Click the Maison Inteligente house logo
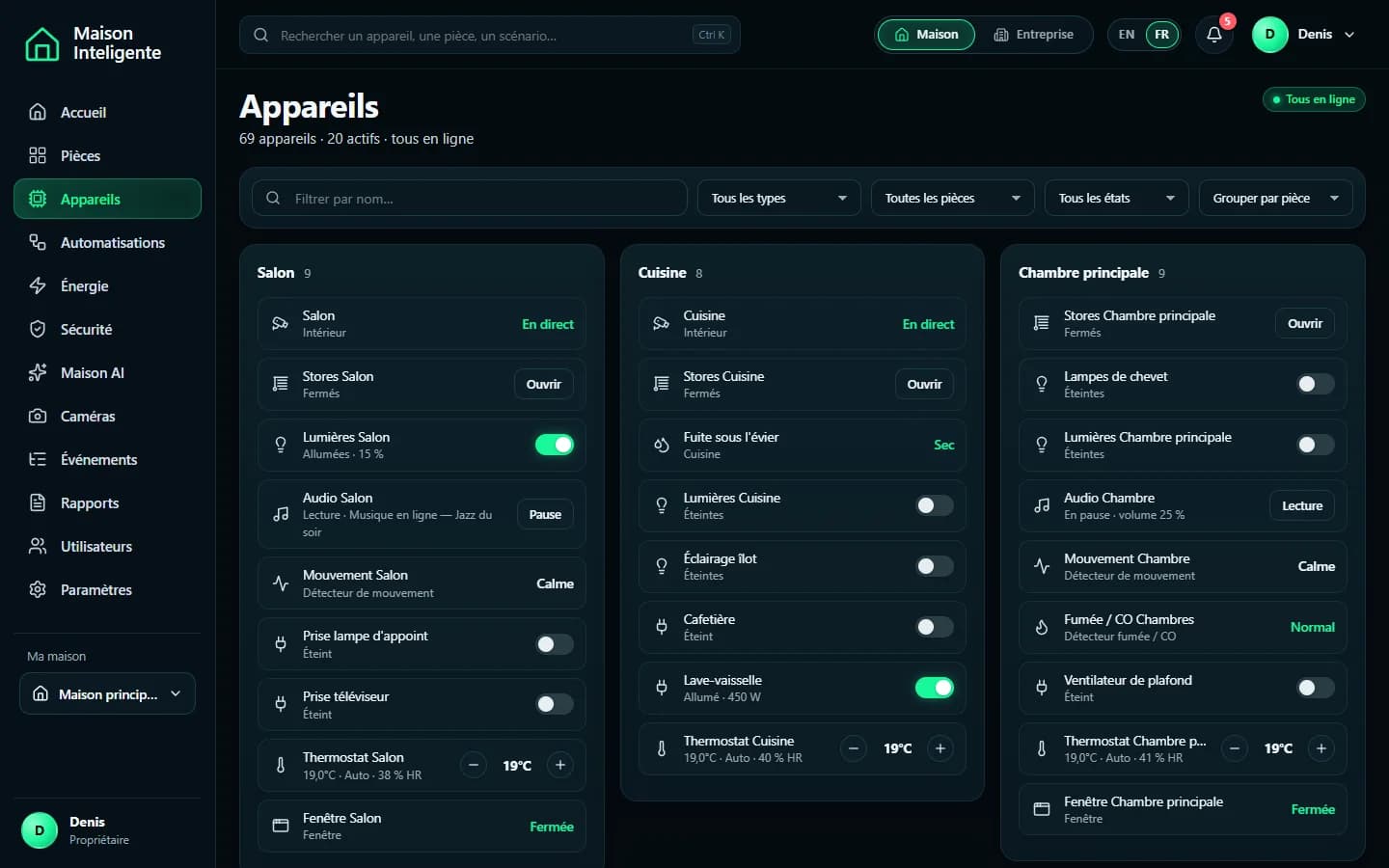 [x=41, y=43]
